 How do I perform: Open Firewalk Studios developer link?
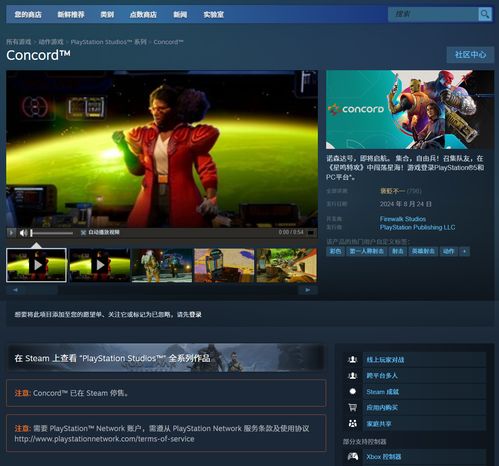click(403, 219)
